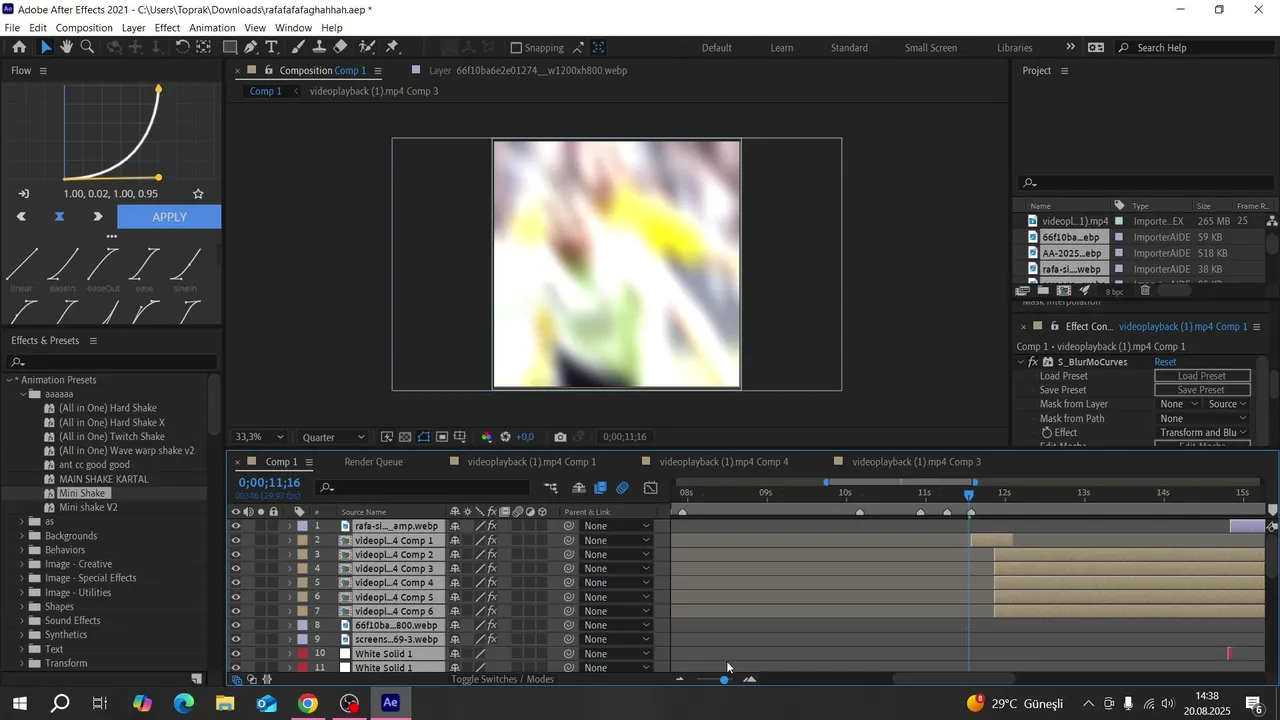This screenshot has width=1280, height=720.
Task: Toggle the transparency grid icon
Action: click(405, 437)
